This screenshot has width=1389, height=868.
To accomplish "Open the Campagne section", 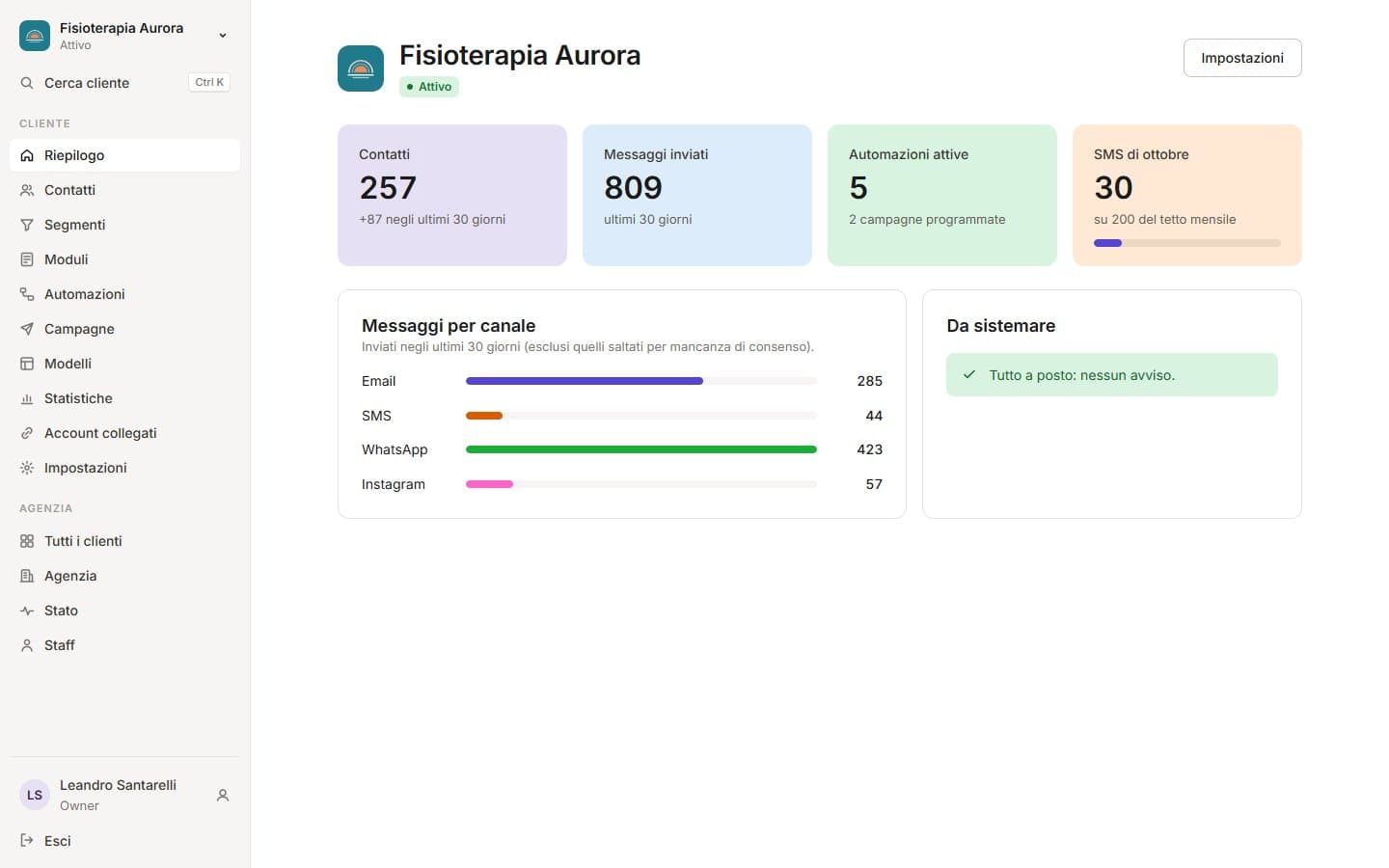I will 124,329.
